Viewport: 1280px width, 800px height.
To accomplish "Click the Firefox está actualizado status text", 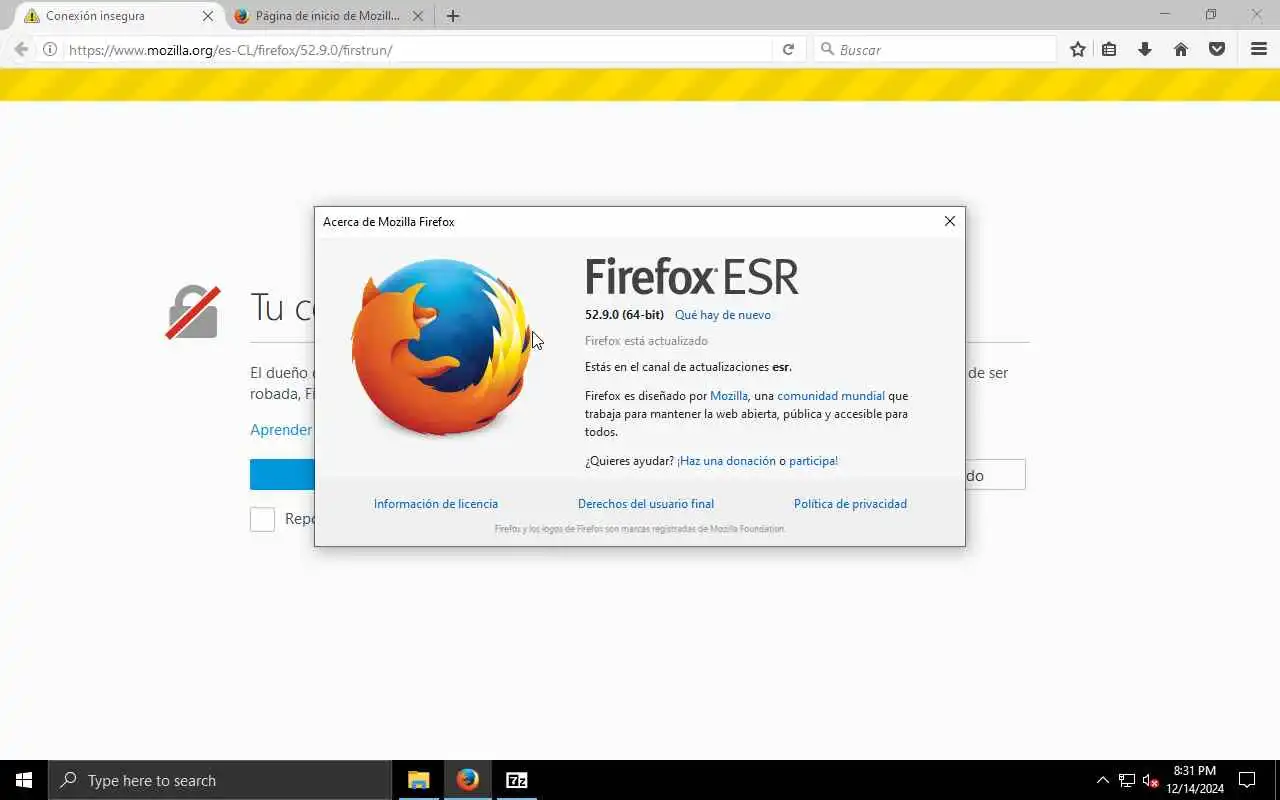I will (646, 341).
